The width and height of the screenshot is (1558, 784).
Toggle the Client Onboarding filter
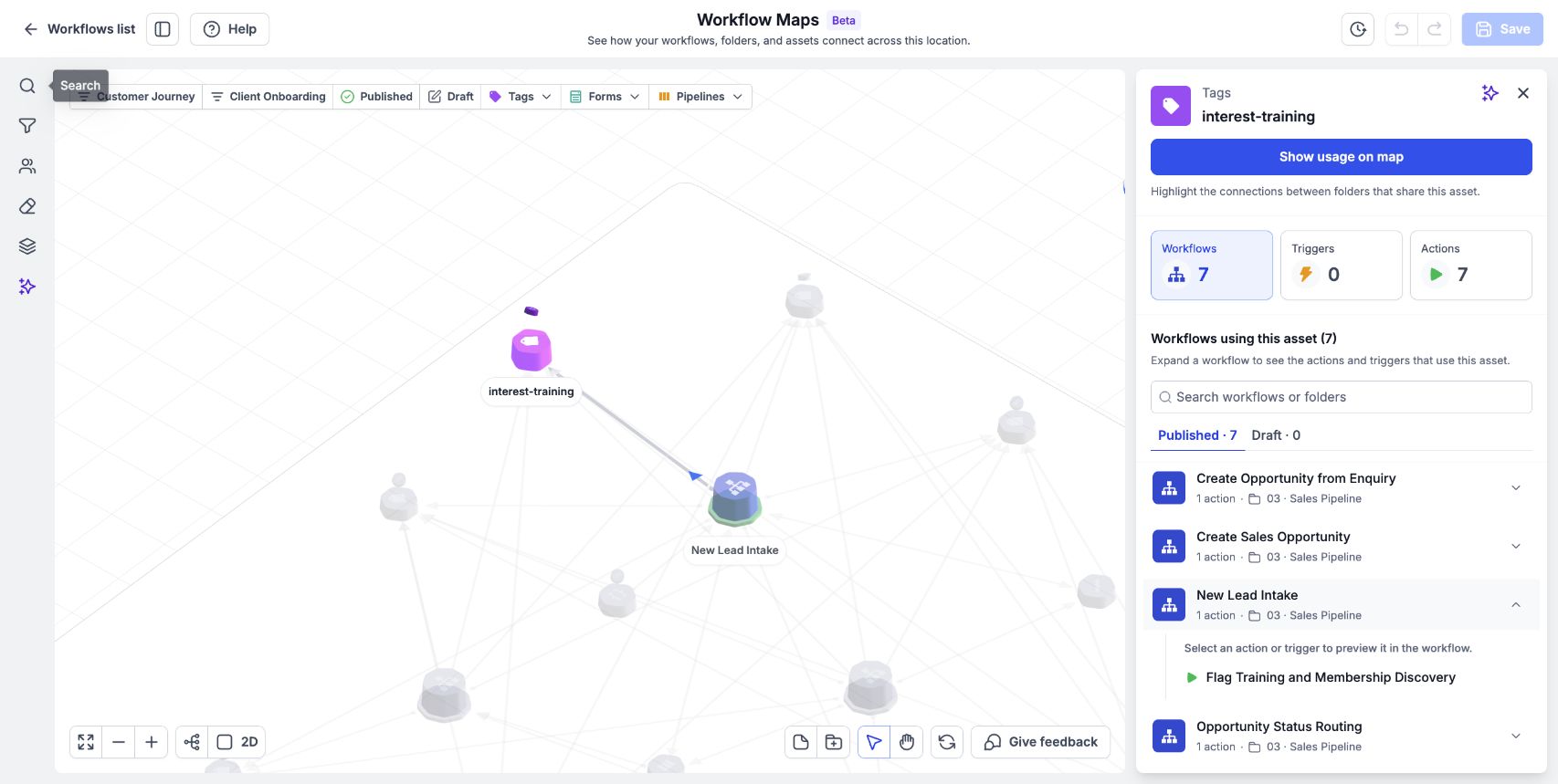[x=268, y=97]
